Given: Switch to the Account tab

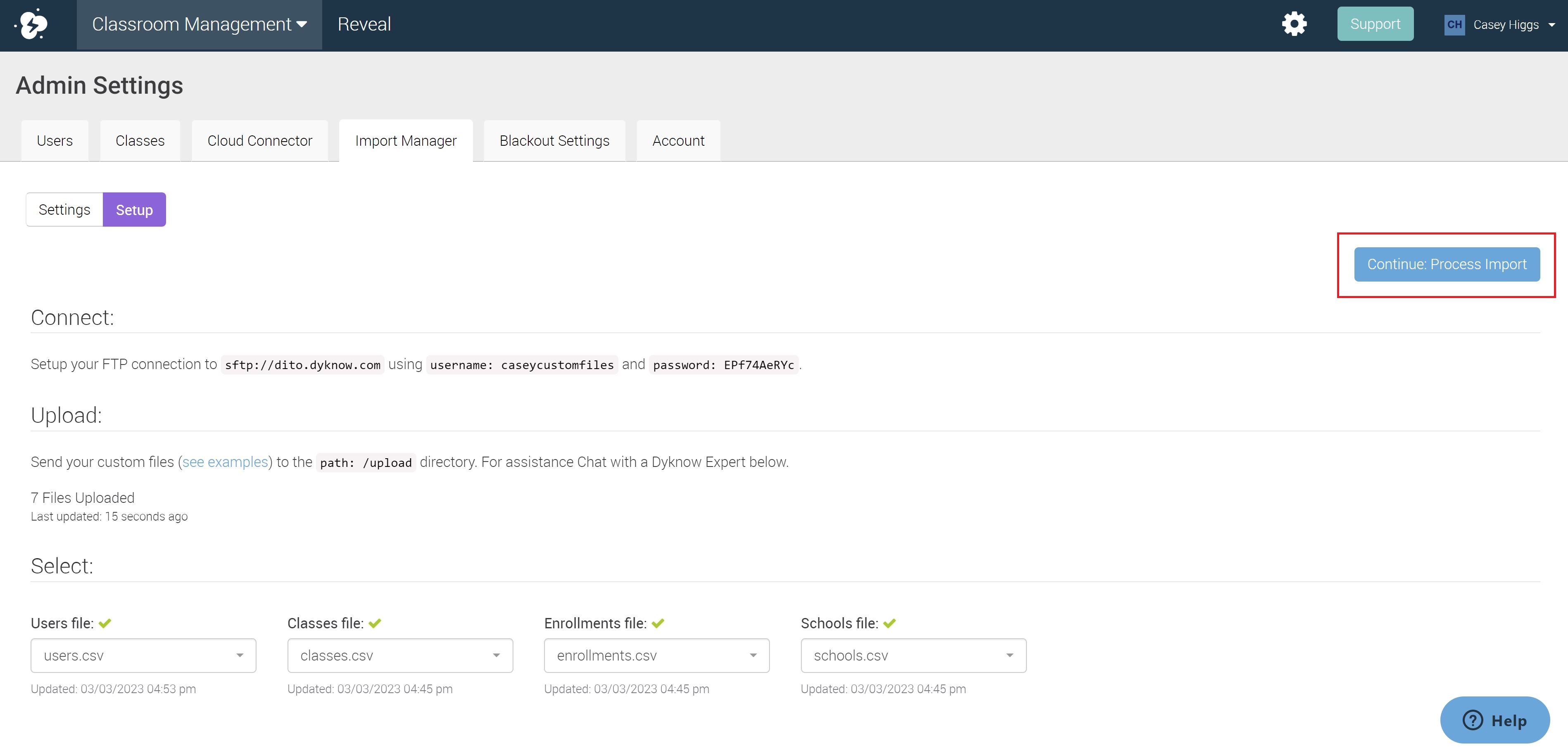Looking at the screenshot, I should (x=678, y=140).
